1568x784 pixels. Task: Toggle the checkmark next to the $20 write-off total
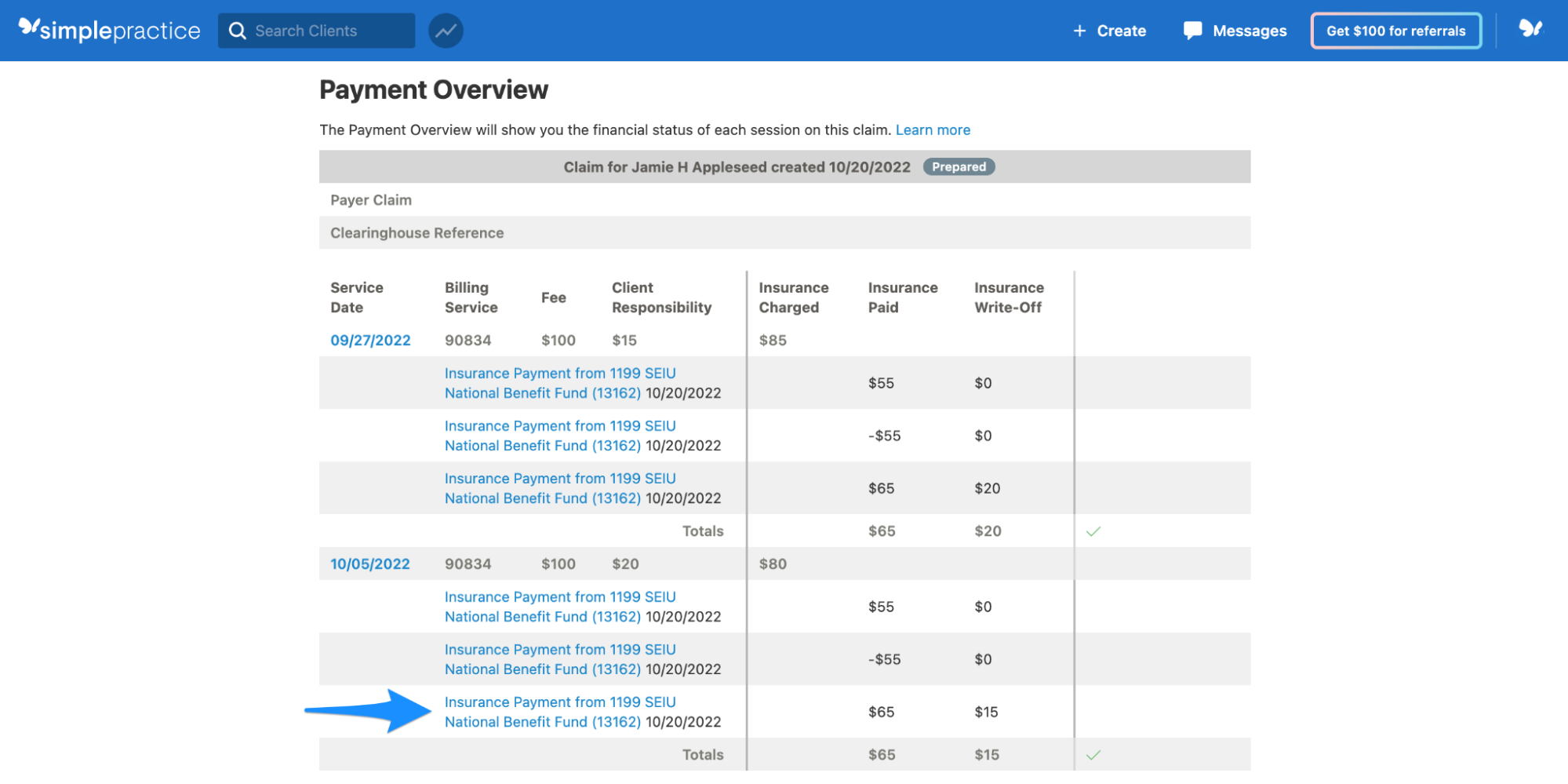(1093, 531)
